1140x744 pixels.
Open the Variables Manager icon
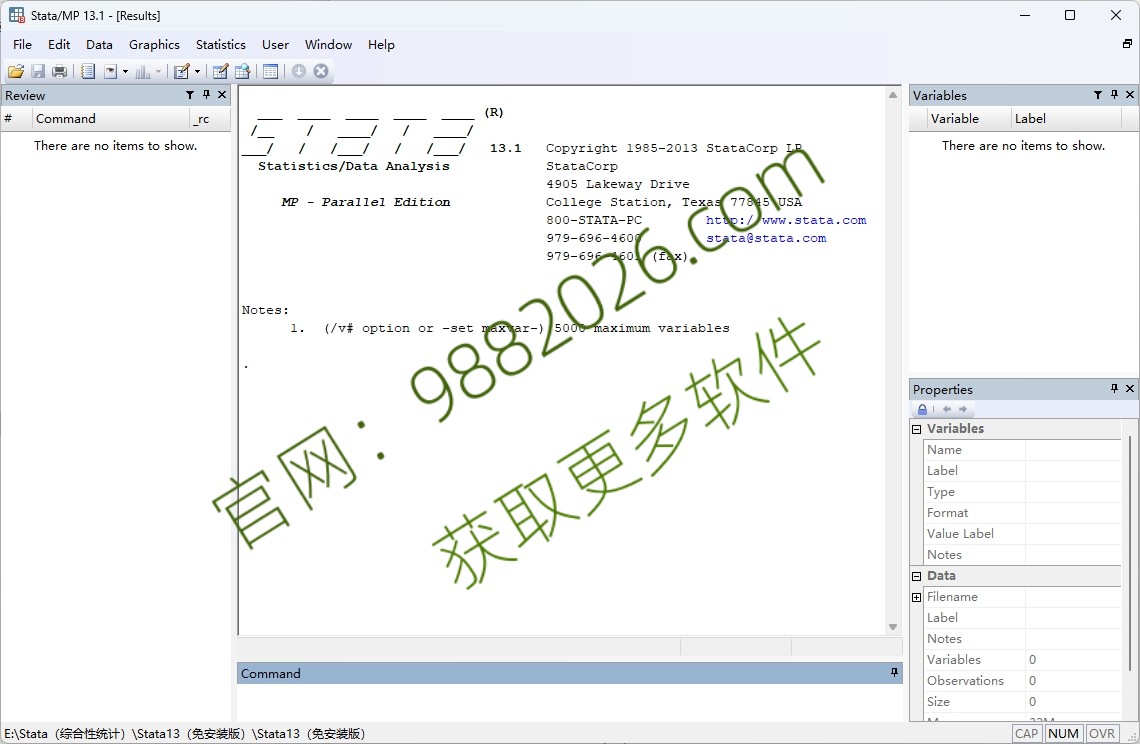[270, 71]
